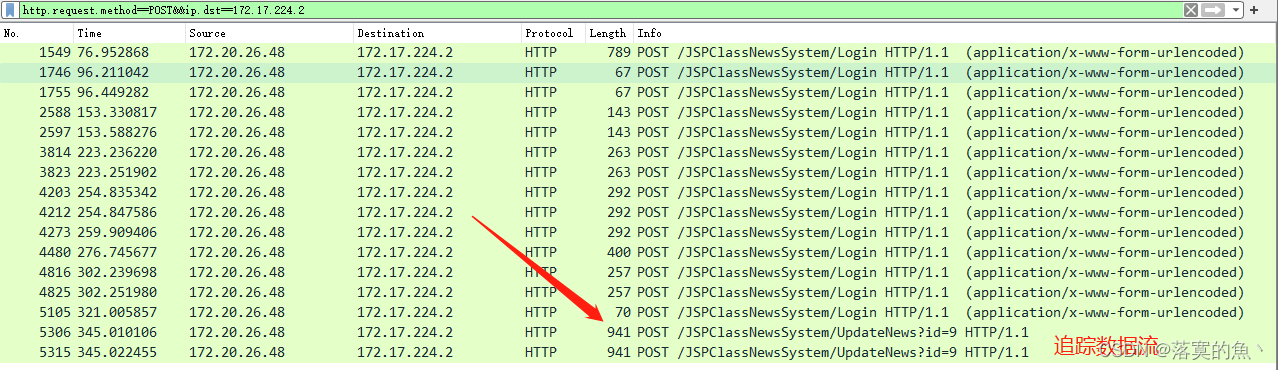This screenshot has height=370, width=1278.
Task: Apply the display filter arrow button
Action: [1213, 10]
